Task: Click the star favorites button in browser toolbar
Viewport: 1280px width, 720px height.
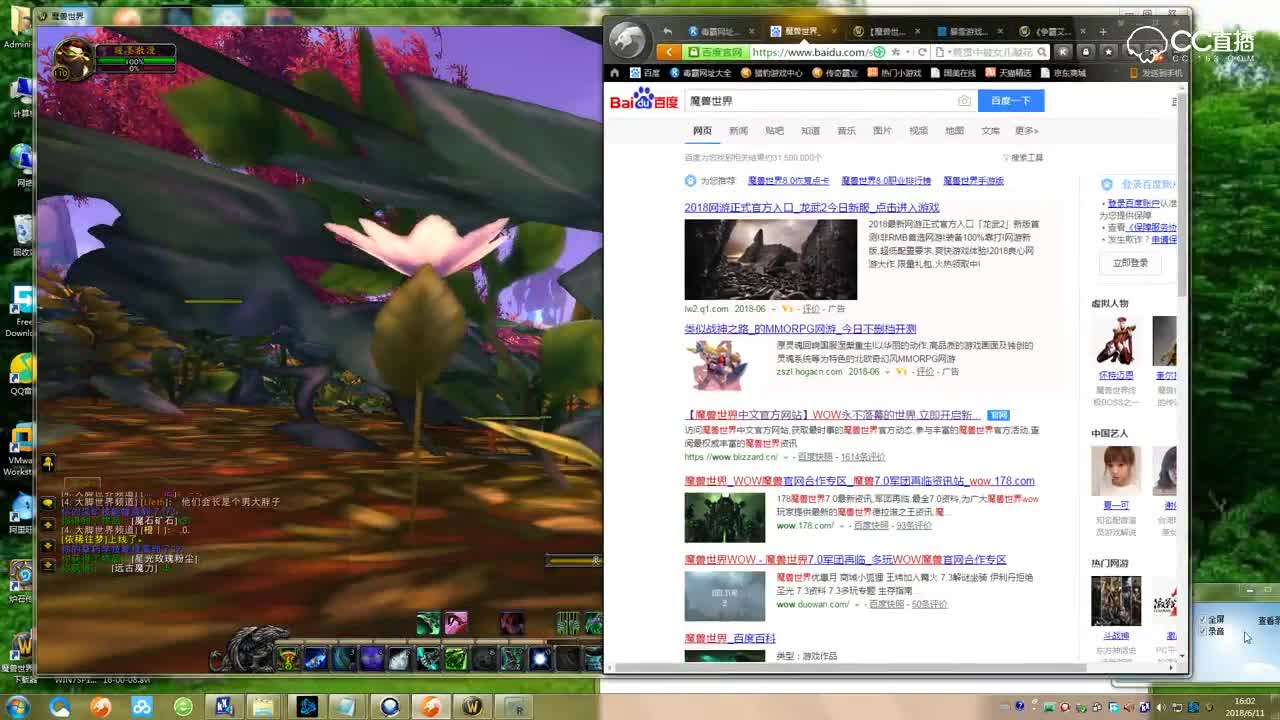Action: click(x=1108, y=52)
